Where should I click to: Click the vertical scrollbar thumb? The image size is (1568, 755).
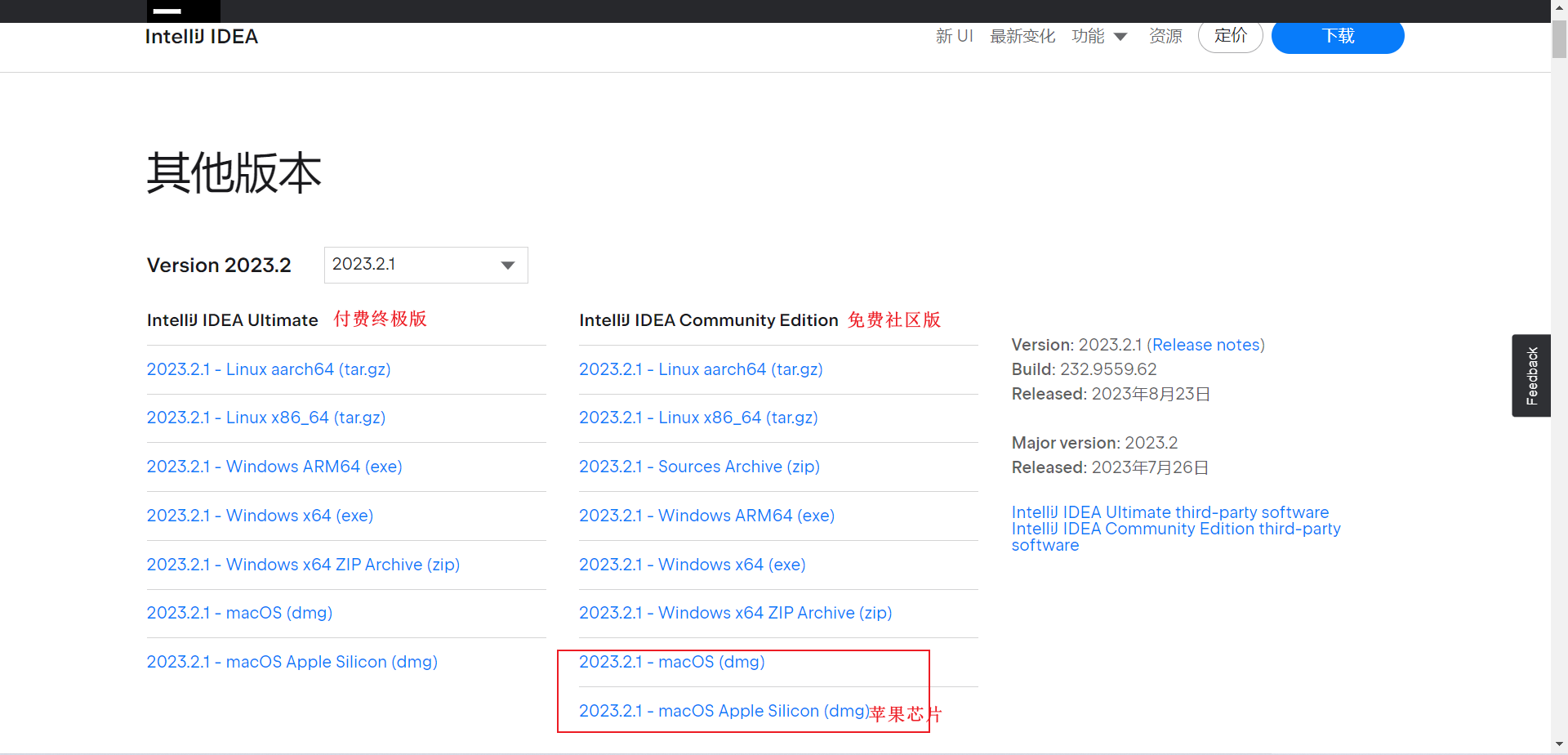click(1559, 38)
